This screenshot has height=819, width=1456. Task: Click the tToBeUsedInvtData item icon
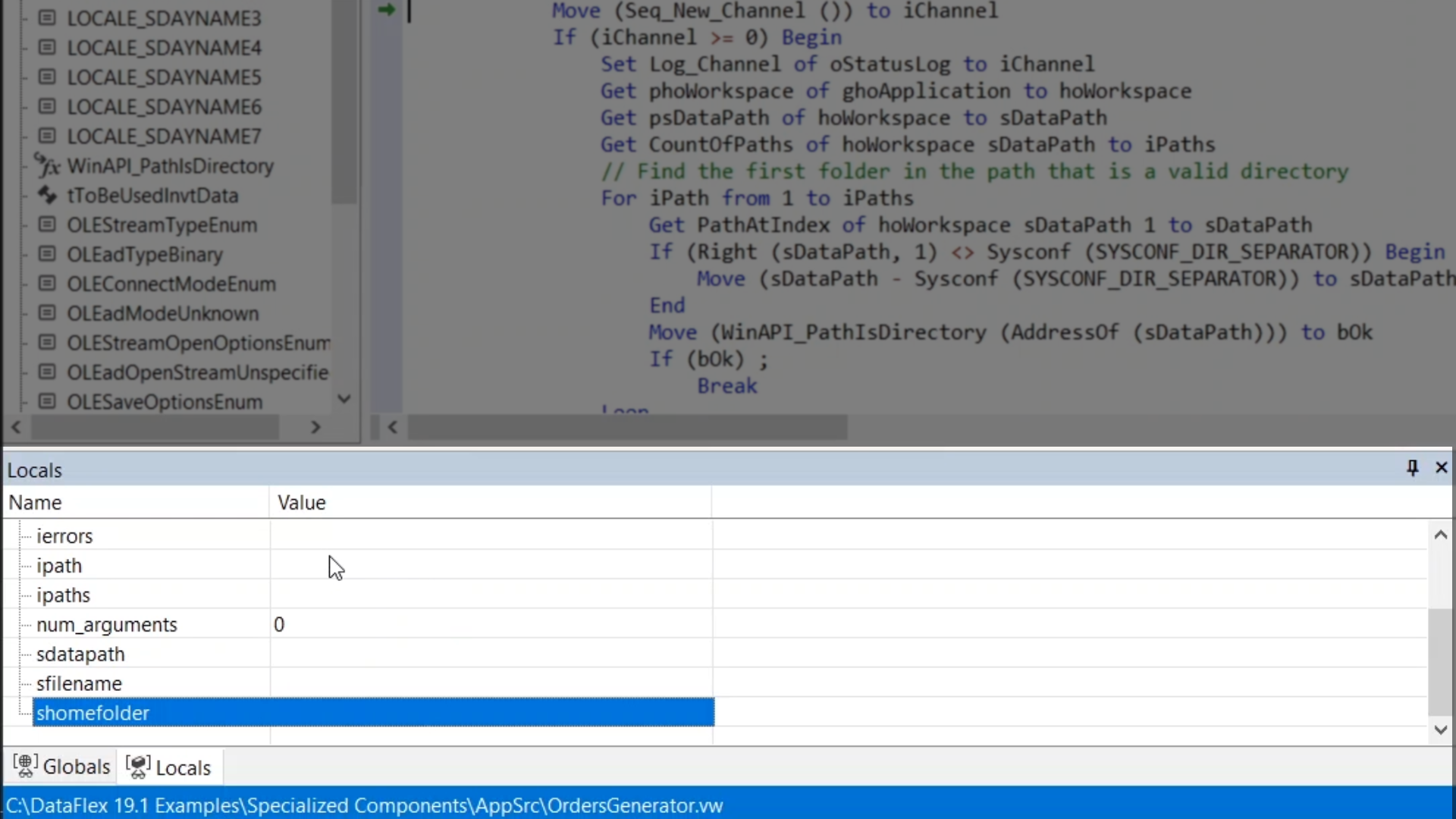click(x=47, y=195)
